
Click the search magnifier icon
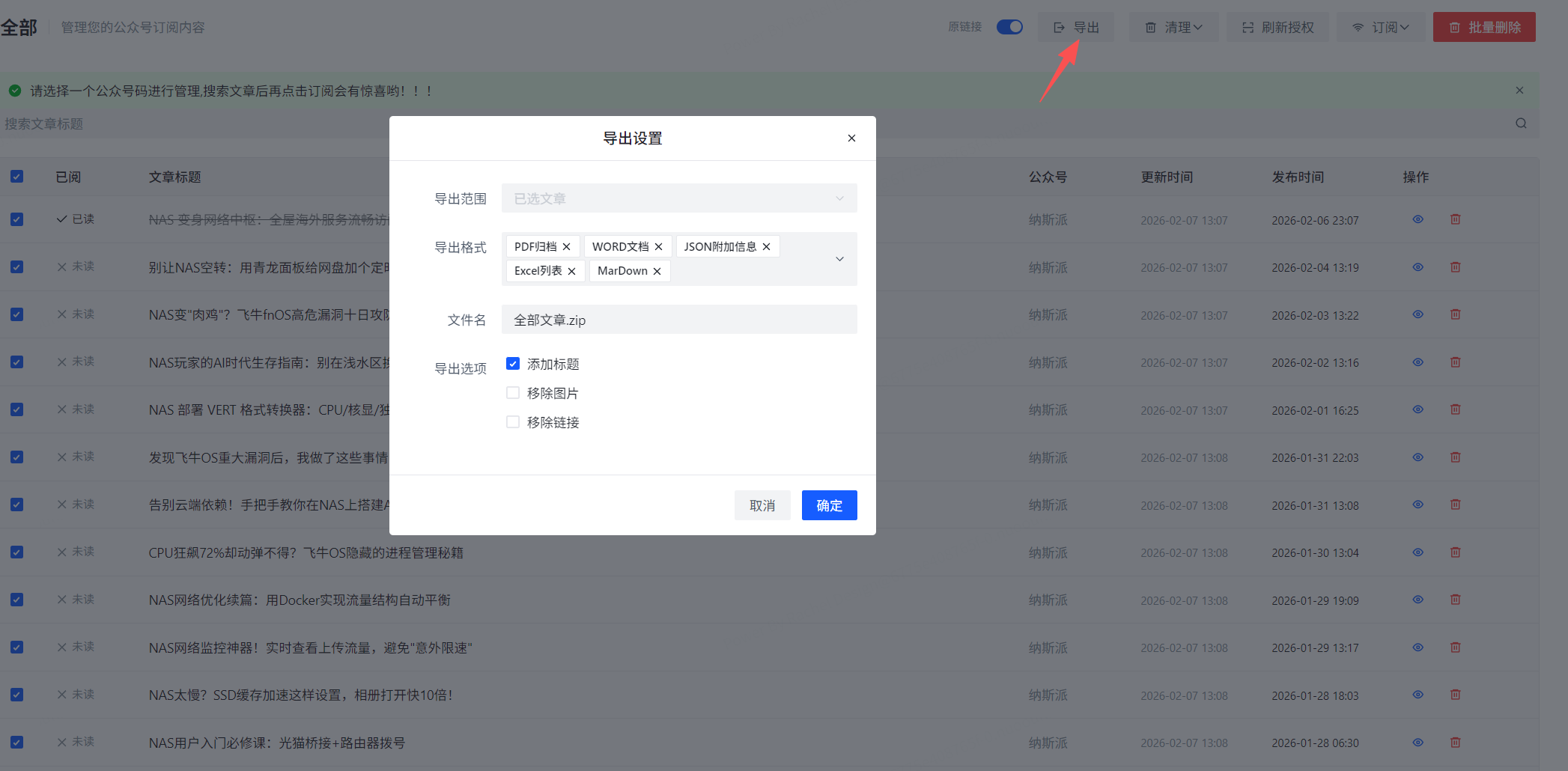click(1521, 124)
